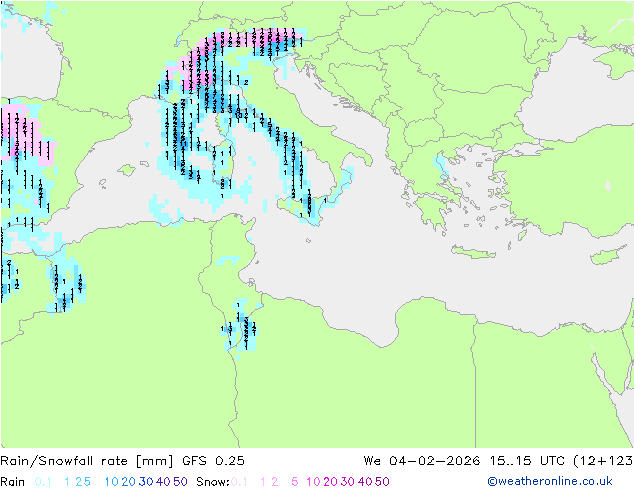Click the "GFS 0.25" model label
634x490 pixels.
pyautogui.click(x=213, y=461)
